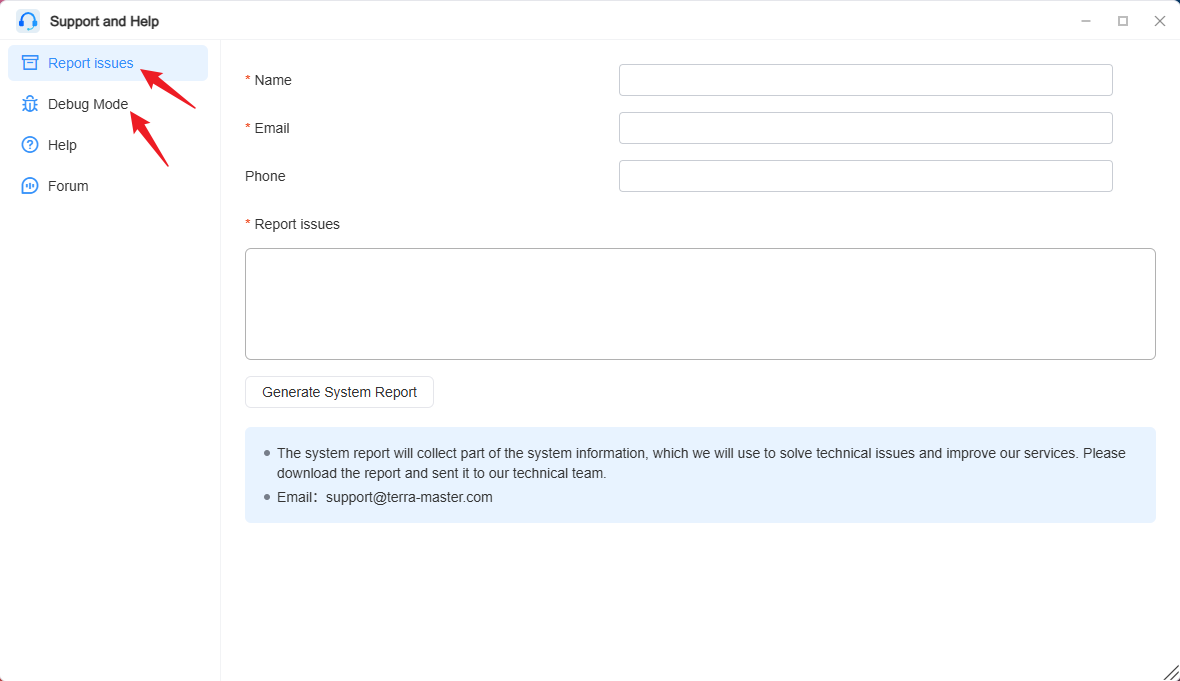Open the Report issues sidebar tab
Image resolution: width=1180 pixels, height=681 pixels.
point(108,63)
